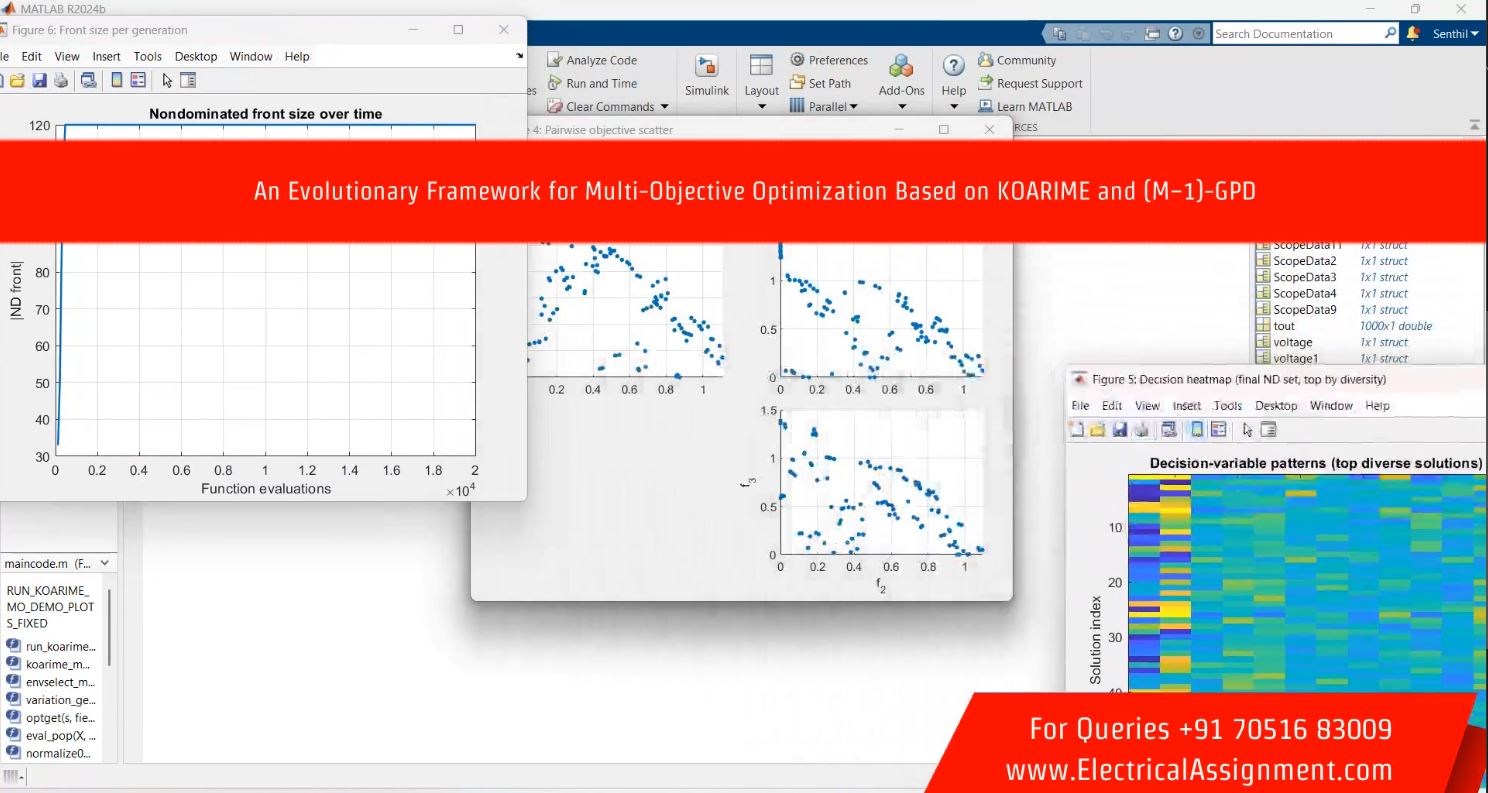Toggle Edit Plot arrow in Figure 6 toolbar
The image size is (1488, 793).
point(167,81)
